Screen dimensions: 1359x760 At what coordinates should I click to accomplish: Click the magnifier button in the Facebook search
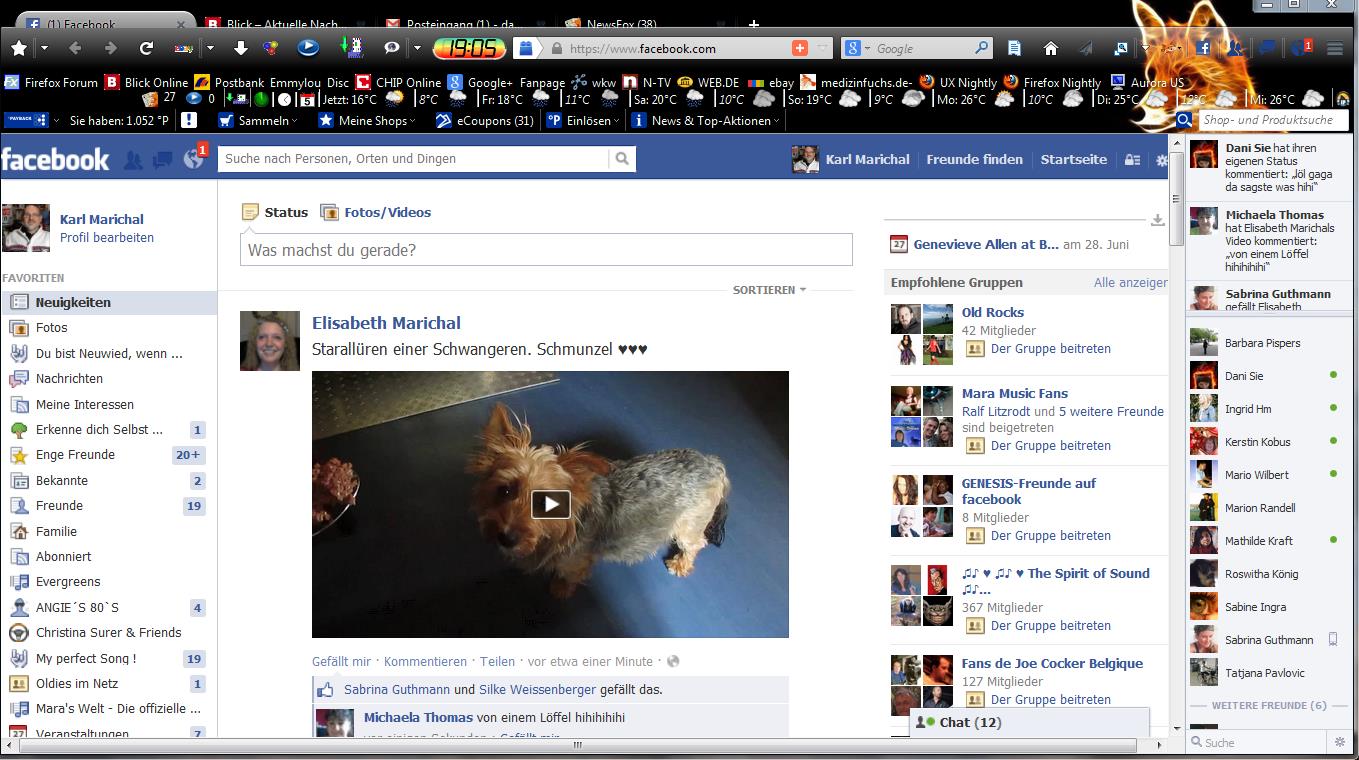622,158
